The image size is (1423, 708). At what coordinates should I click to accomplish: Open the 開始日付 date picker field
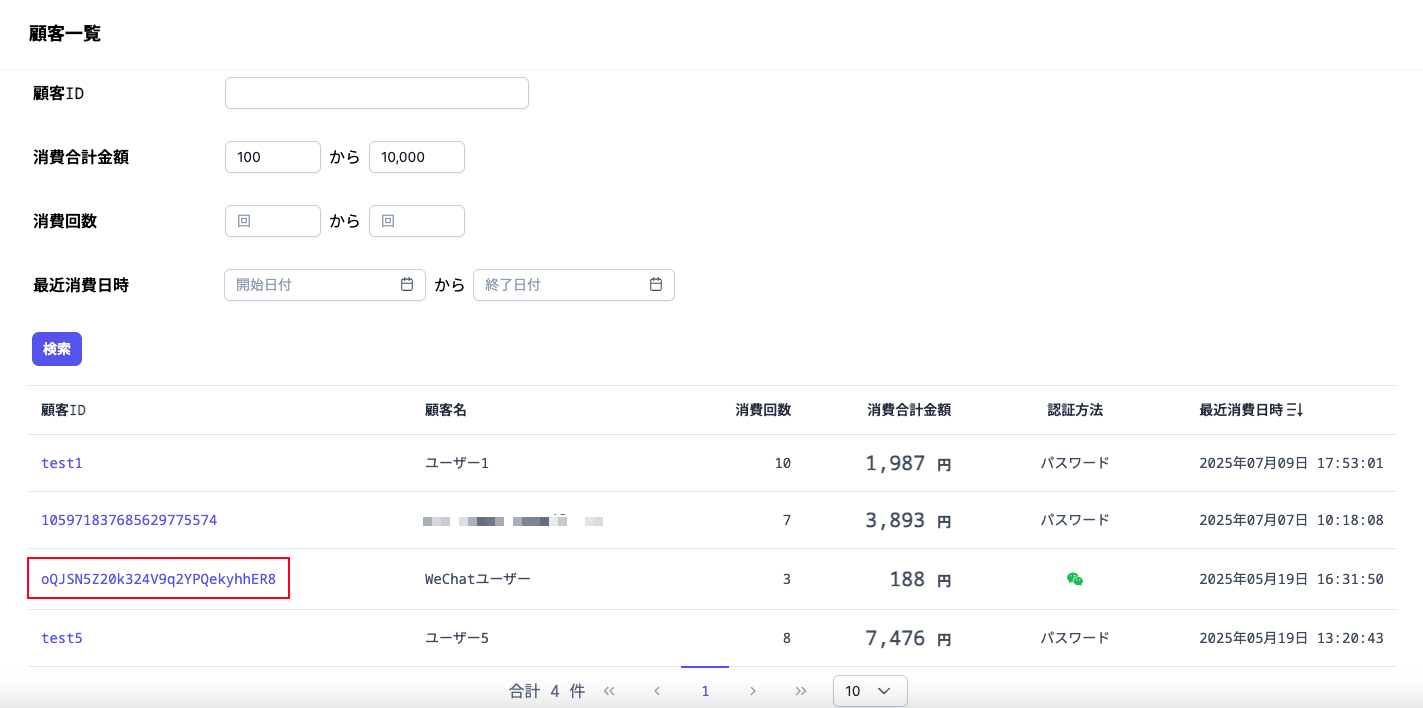tap(325, 285)
